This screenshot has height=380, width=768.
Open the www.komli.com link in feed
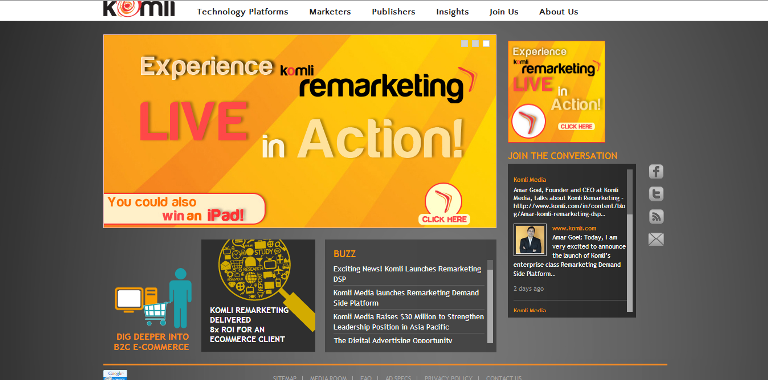[x=574, y=228]
